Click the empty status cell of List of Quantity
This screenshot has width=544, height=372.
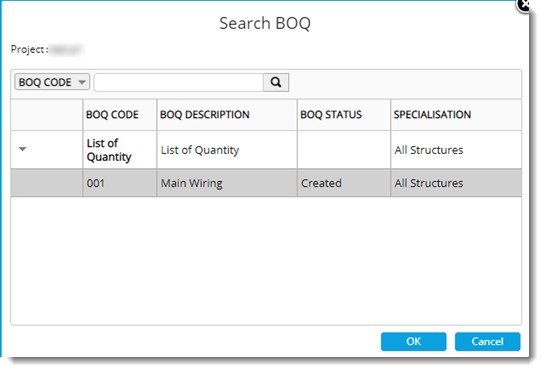pos(344,150)
